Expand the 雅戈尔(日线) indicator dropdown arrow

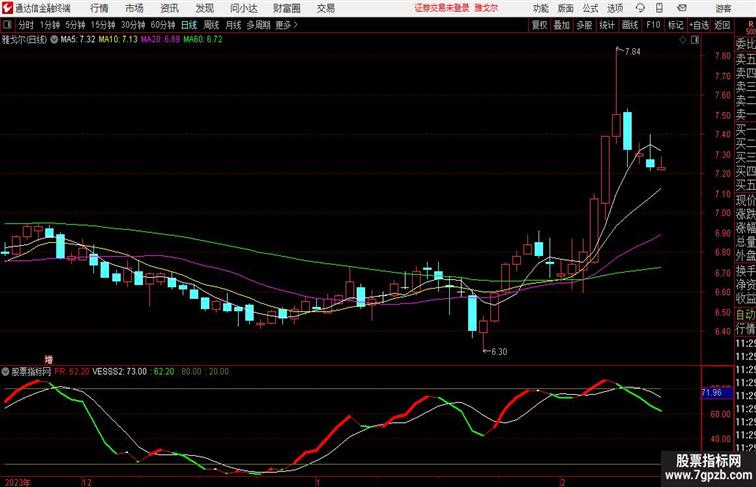coord(54,40)
